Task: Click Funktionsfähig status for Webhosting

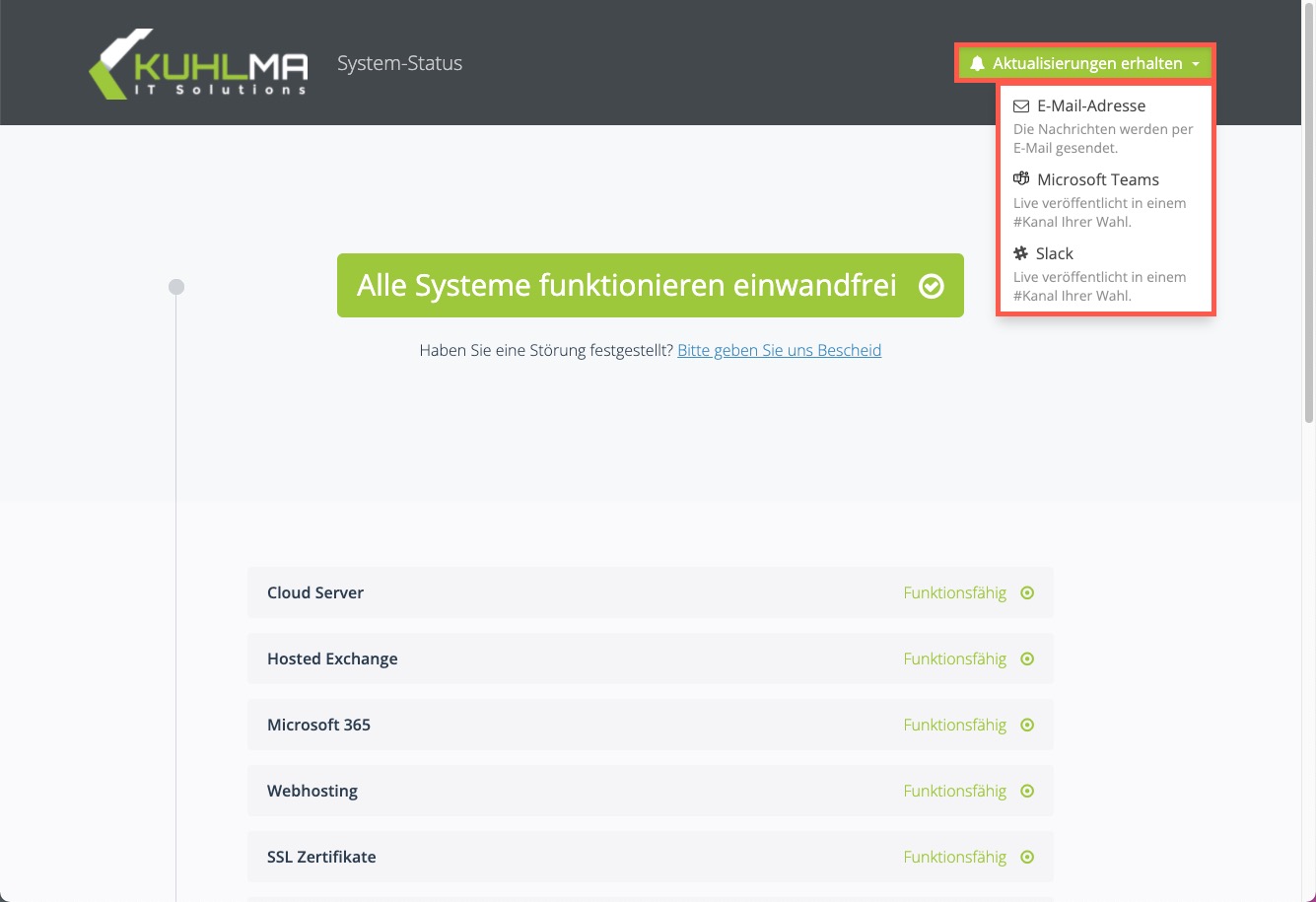Action: (x=954, y=791)
